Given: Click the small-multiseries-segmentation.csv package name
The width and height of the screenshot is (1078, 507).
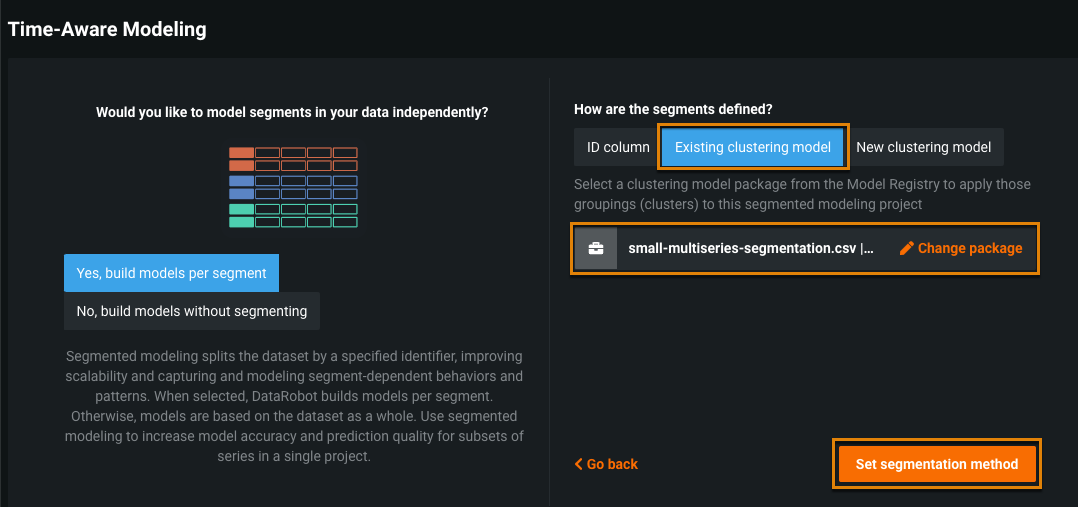Looking at the screenshot, I should 750,248.
